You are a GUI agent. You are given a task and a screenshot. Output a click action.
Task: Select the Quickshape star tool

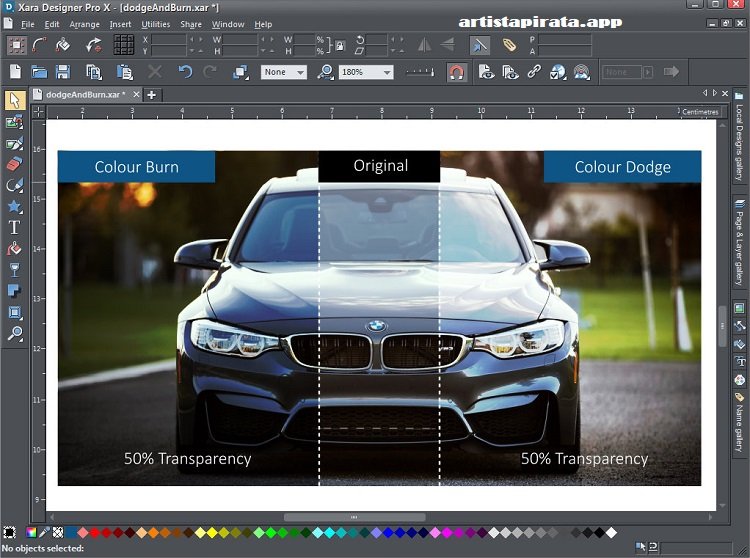(14, 207)
